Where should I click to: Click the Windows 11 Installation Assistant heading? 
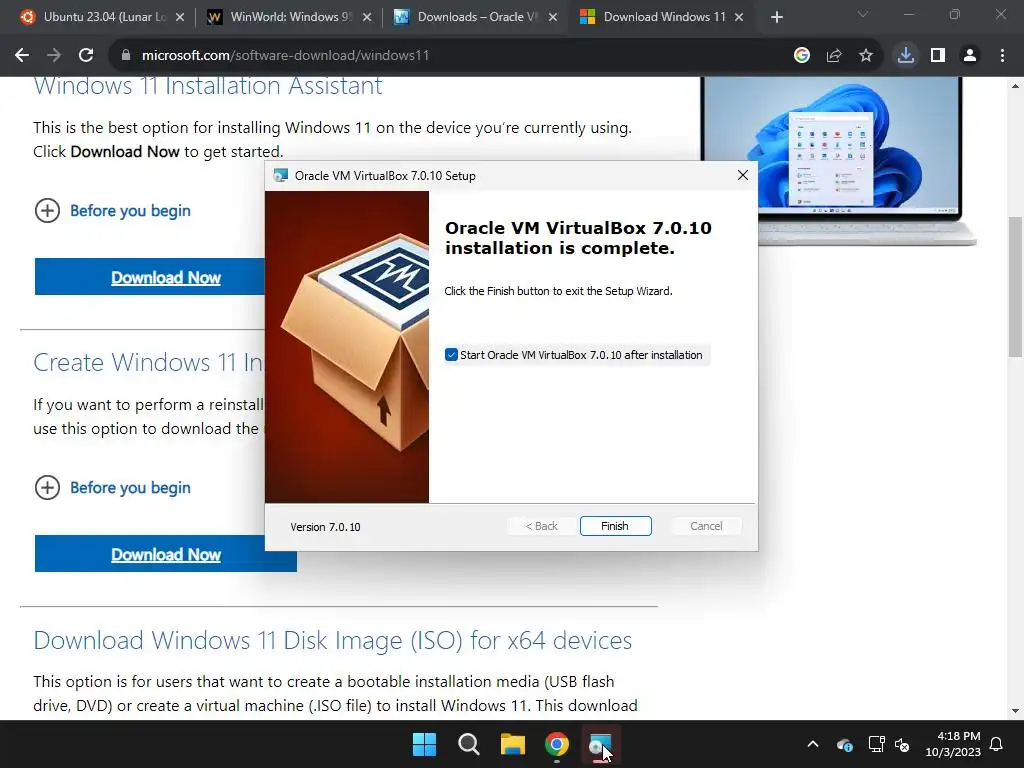click(208, 86)
